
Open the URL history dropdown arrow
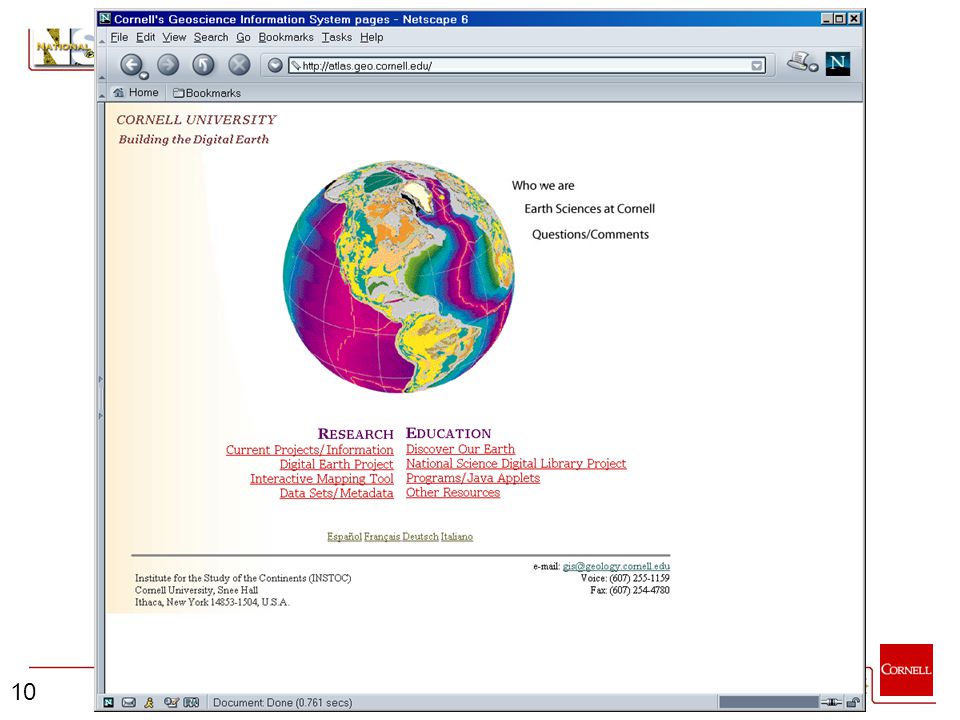(x=757, y=66)
